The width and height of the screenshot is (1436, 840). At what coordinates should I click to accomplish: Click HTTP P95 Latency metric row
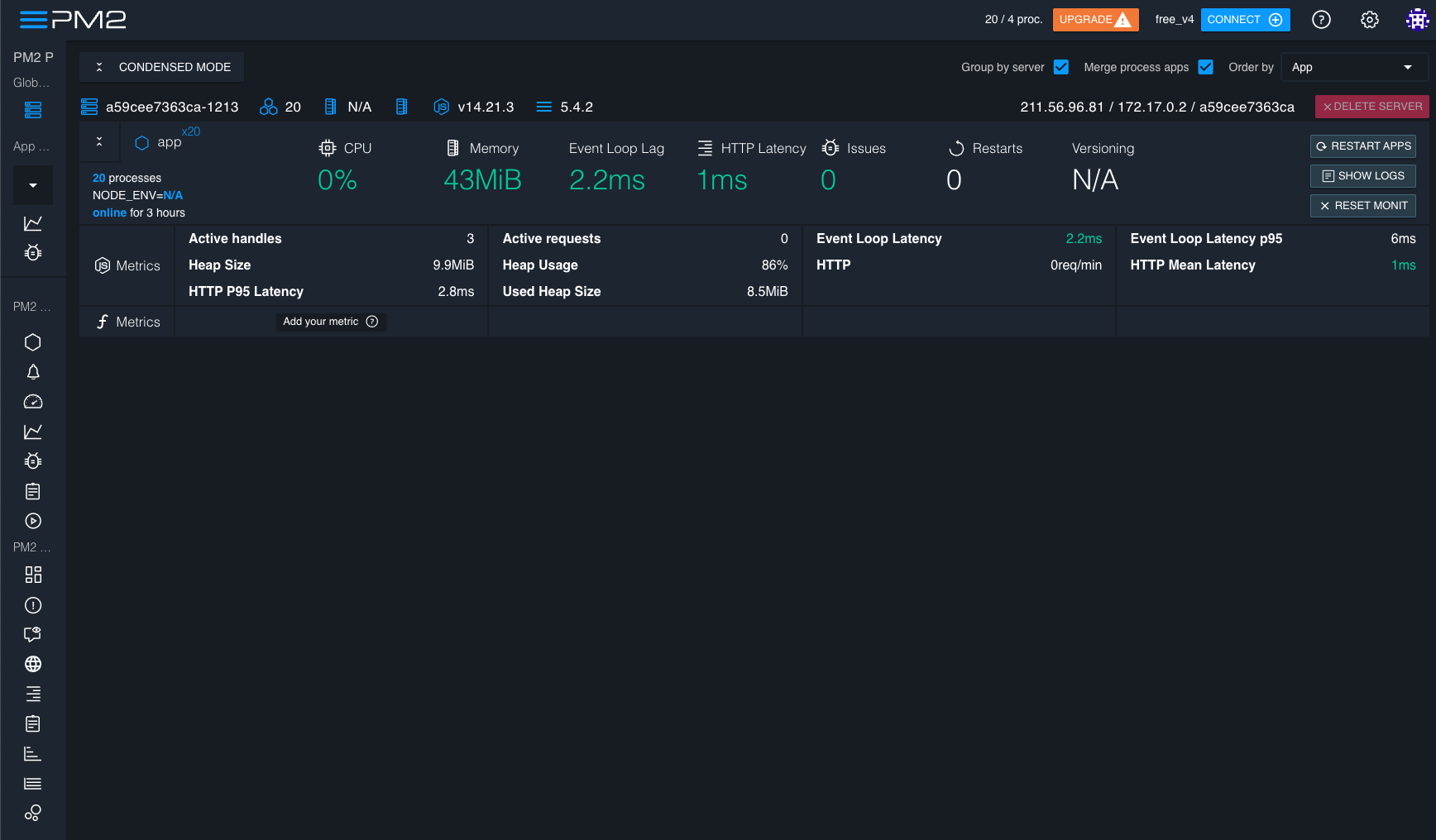tap(331, 292)
